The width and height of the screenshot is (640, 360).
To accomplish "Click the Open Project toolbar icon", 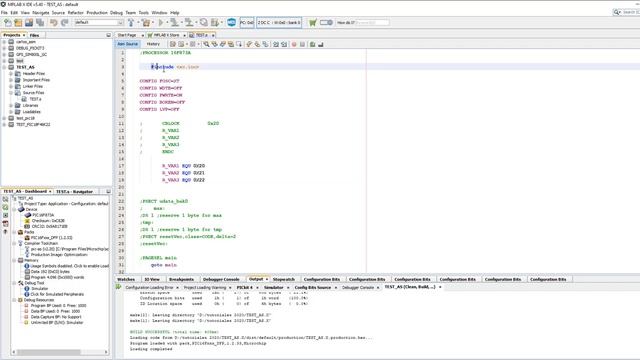I will [x=29, y=22].
